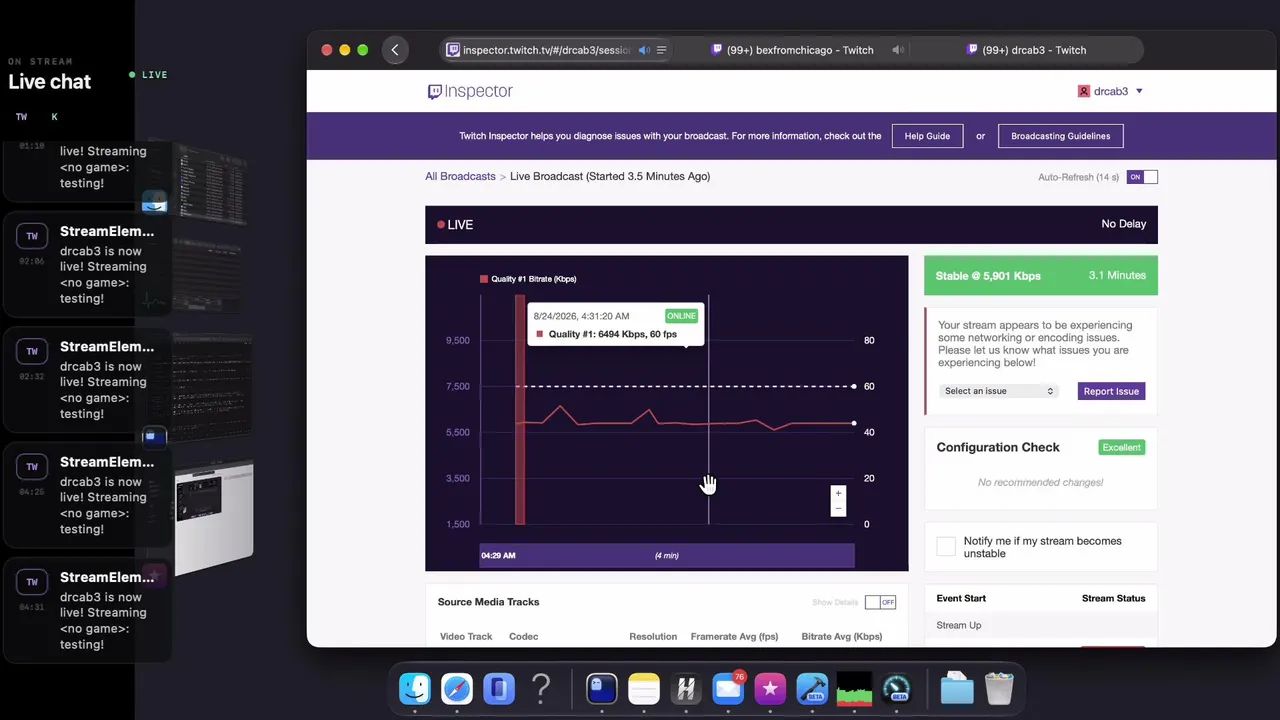Click the bitrate line end data point
This screenshot has width=1280, height=720.
[x=853, y=423]
